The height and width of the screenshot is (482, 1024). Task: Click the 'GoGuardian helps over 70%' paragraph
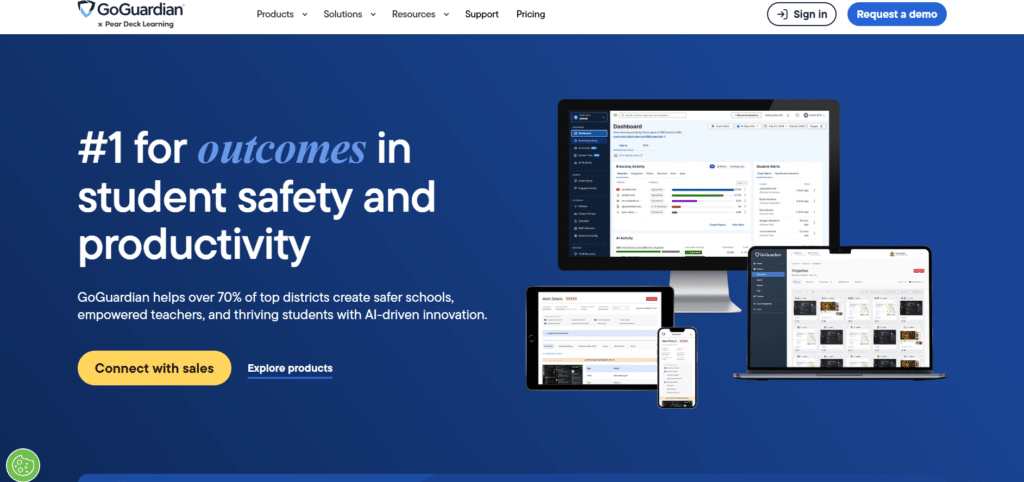pos(282,306)
